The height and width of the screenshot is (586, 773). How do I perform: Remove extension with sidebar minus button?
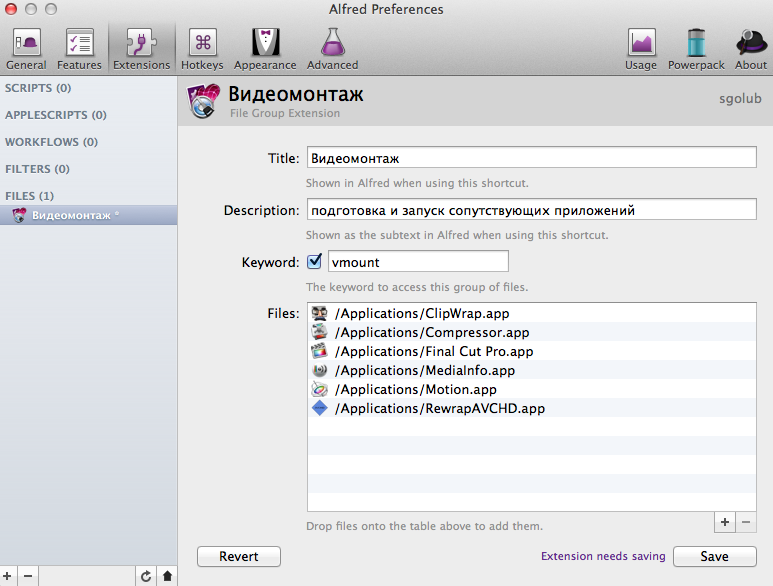(x=28, y=576)
